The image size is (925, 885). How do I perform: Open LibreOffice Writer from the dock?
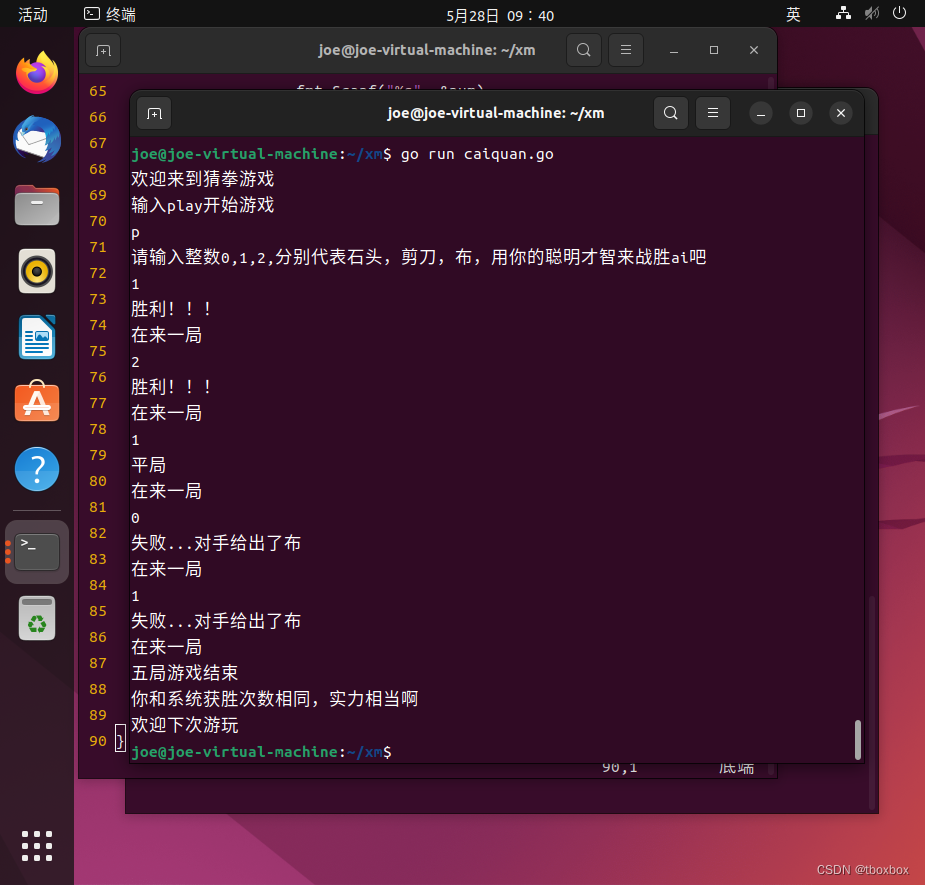tap(37, 337)
